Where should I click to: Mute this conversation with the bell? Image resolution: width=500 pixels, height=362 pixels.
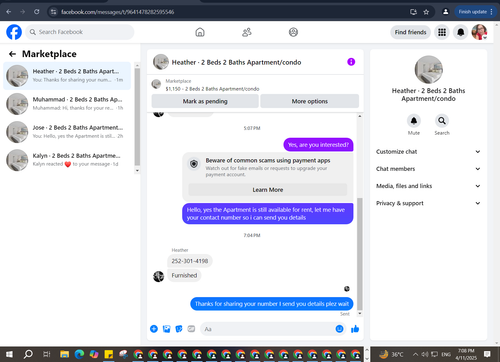414,121
